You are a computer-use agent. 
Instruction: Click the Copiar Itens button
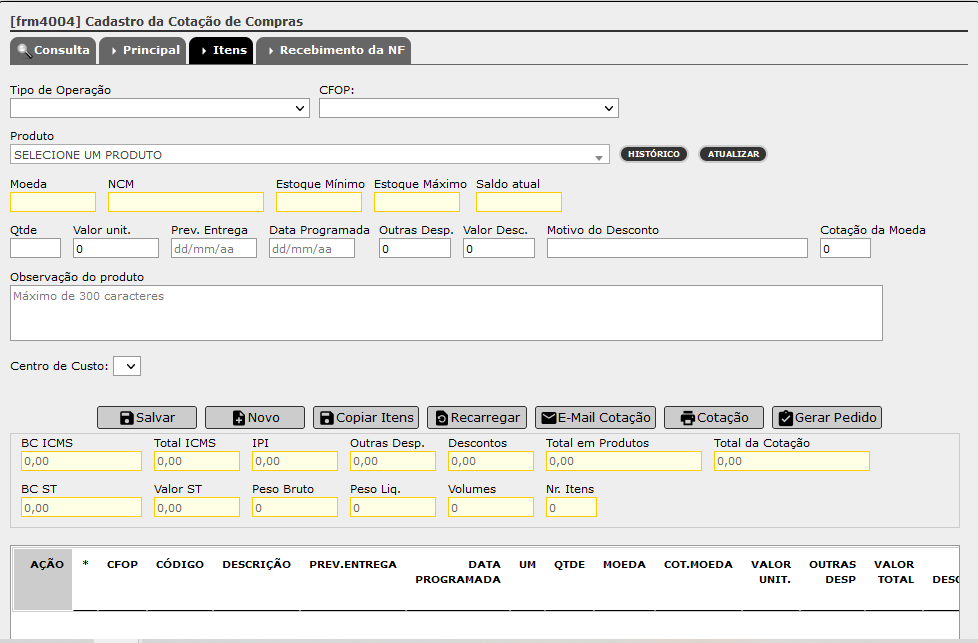point(366,417)
